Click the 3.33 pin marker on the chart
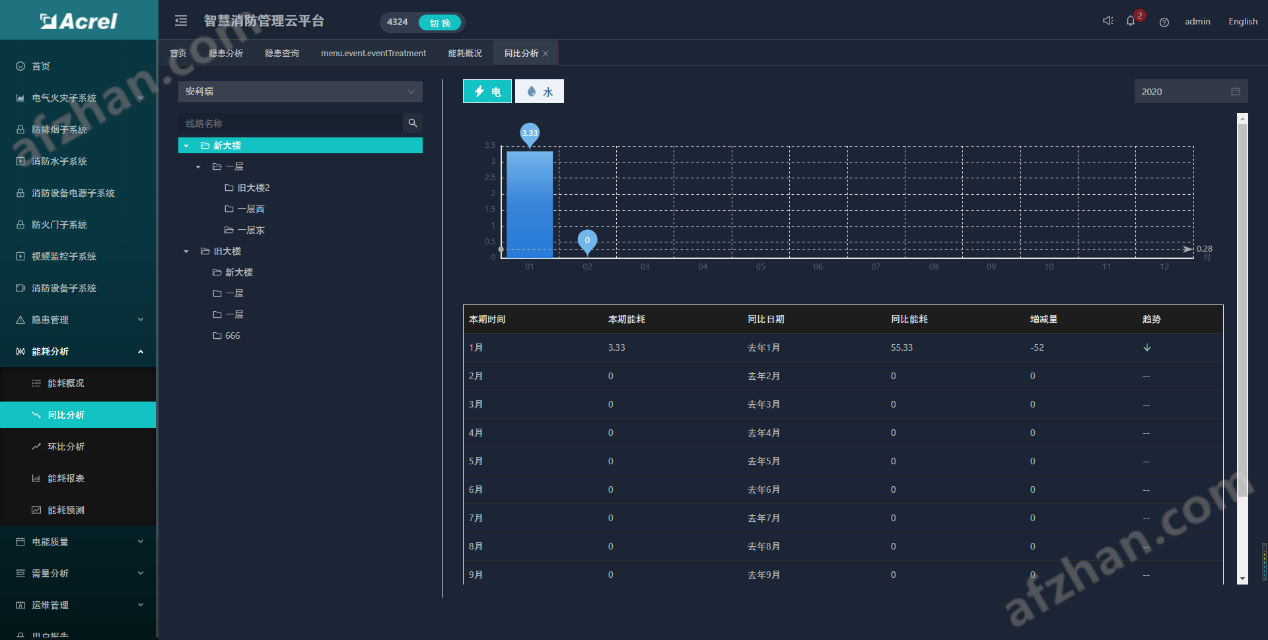Viewport: 1268px width, 640px height. click(x=530, y=134)
